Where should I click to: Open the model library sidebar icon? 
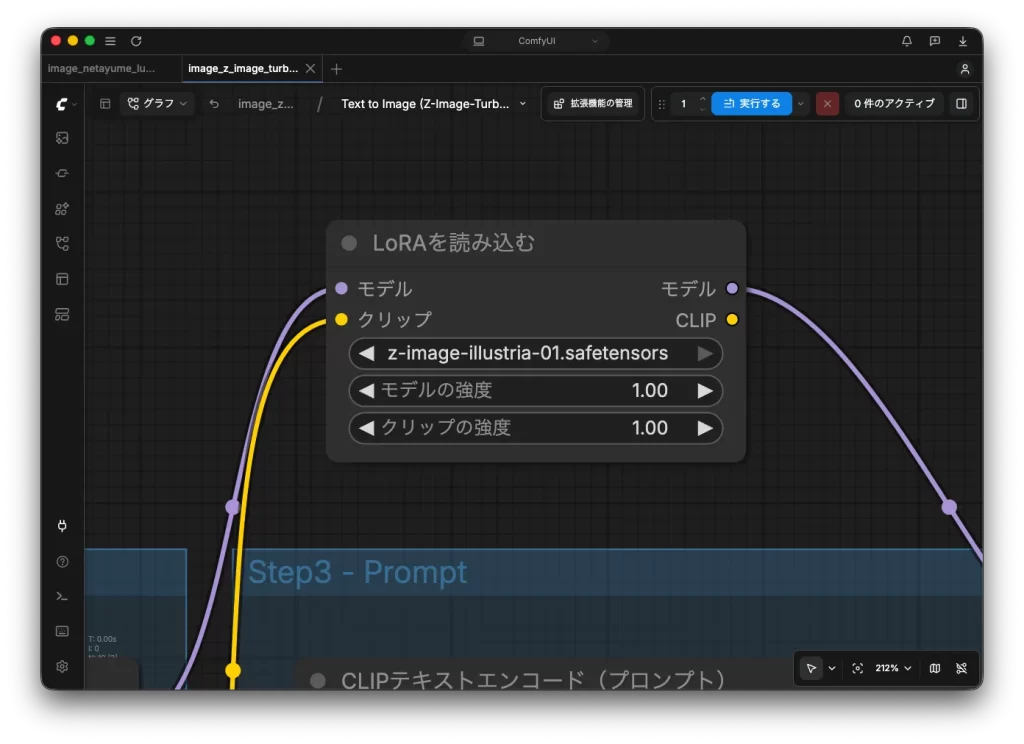pyautogui.click(x=62, y=208)
